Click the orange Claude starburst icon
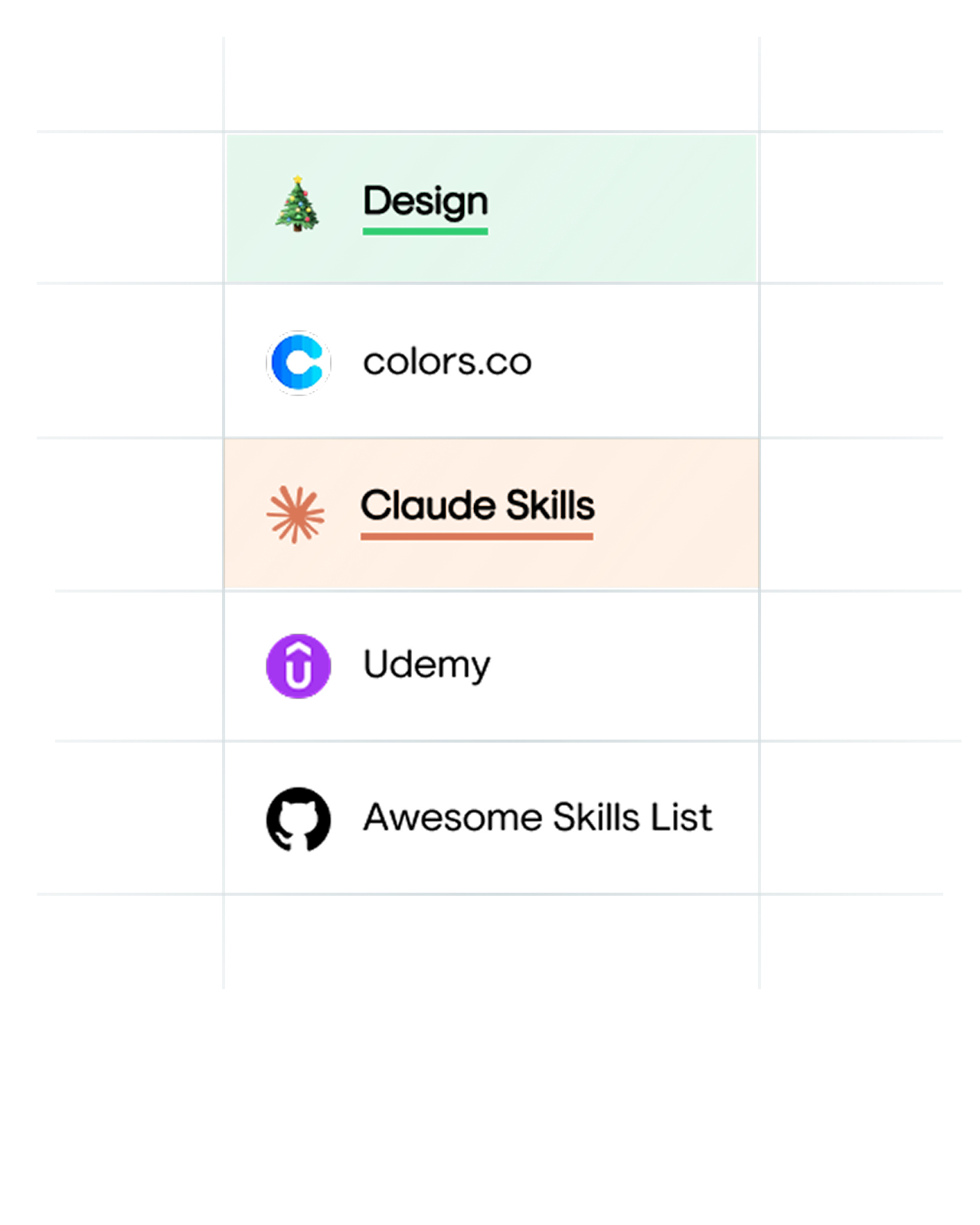 point(296,514)
